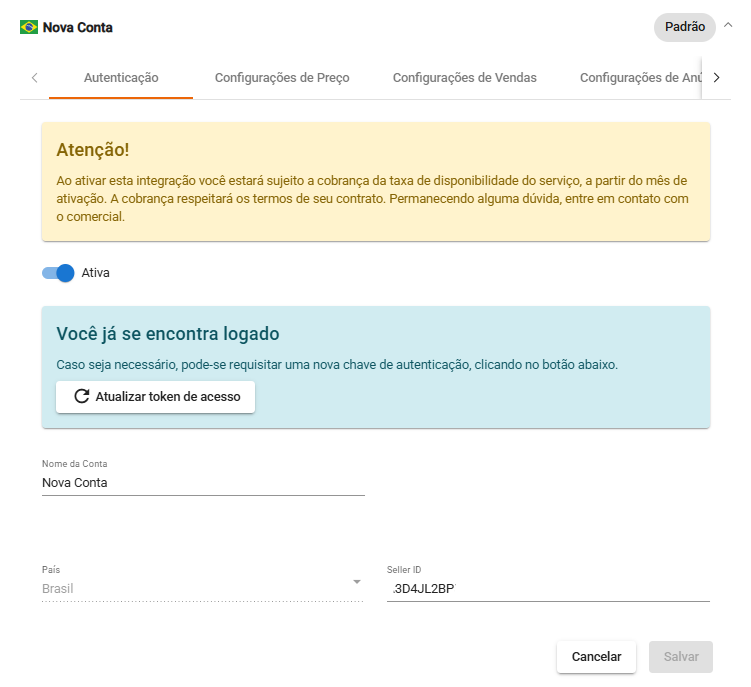Click the Nova Conta panel title

78,27
